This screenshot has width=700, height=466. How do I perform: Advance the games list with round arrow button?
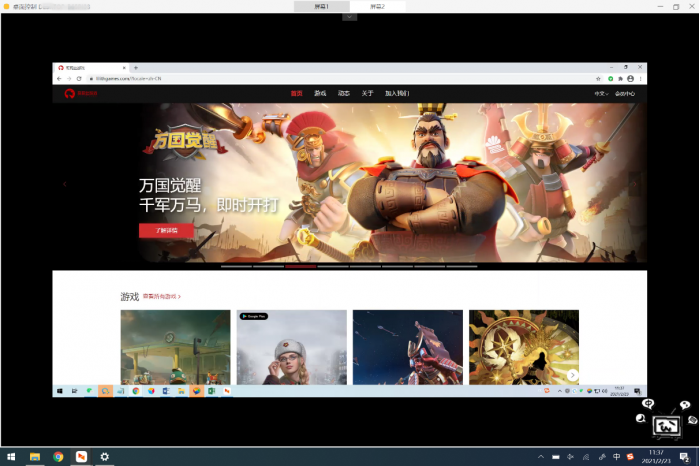click(572, 375)
